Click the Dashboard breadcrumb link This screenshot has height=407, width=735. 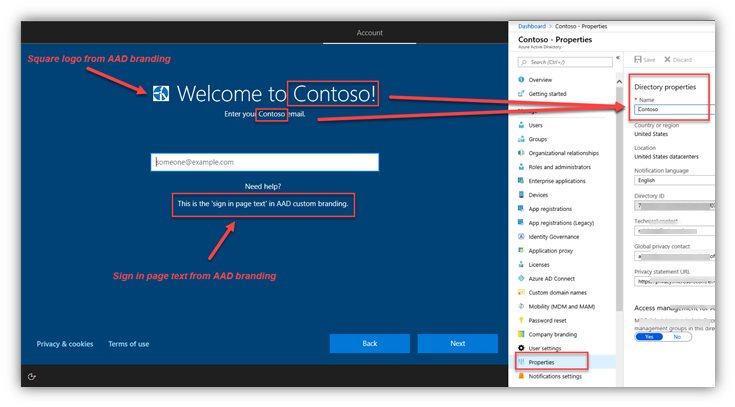pos(532,26)
